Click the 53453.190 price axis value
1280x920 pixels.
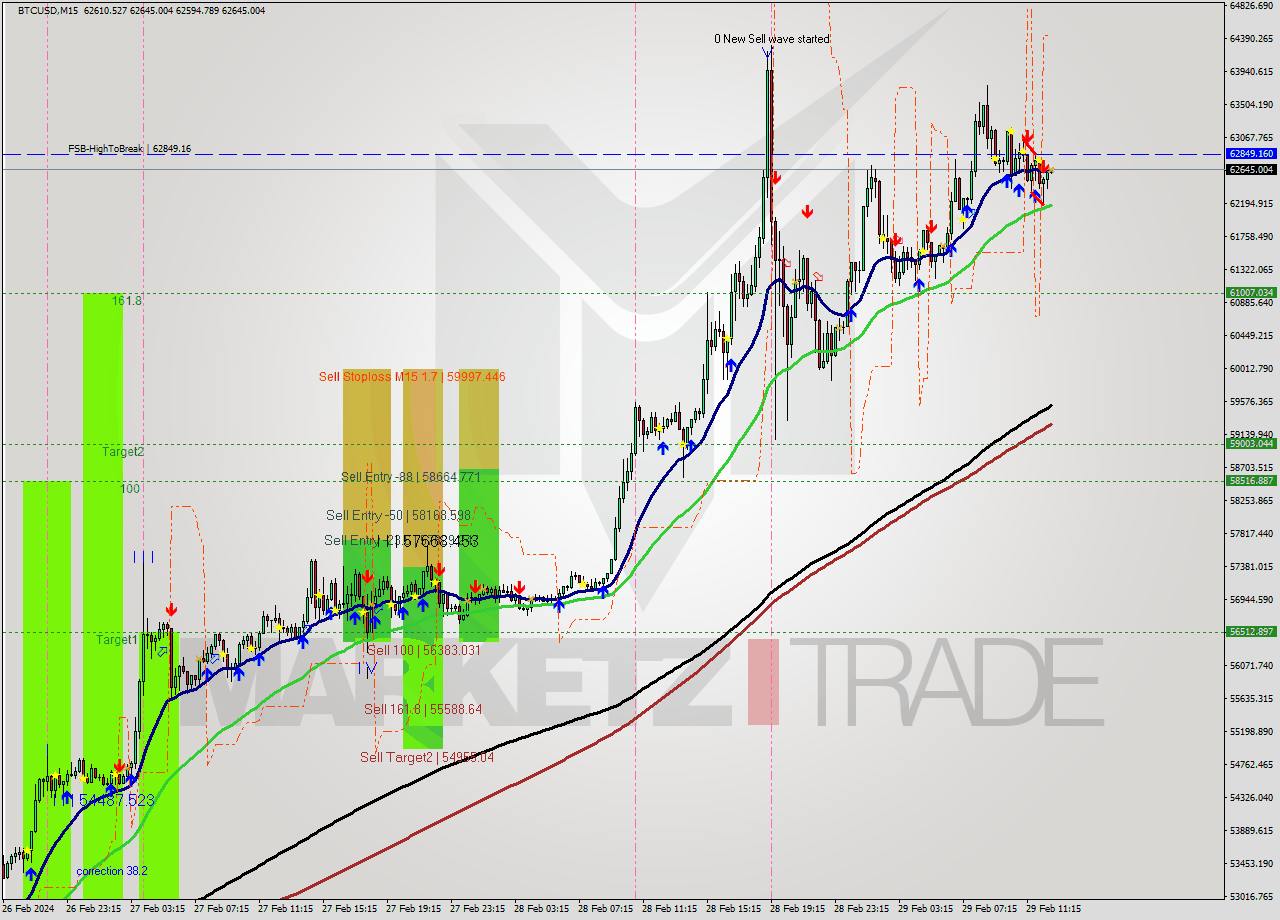tap(1250, 863)
